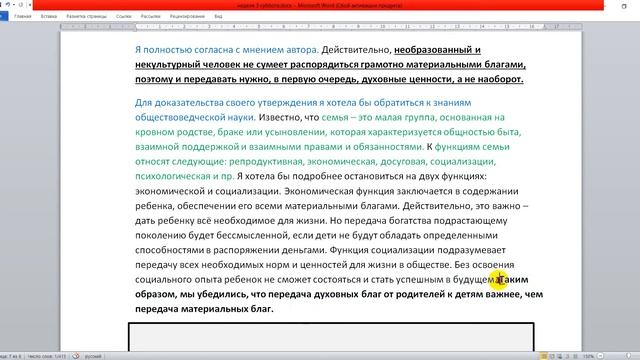
Task: Click green phrase 'кровном родстве, браке или усыновлении'
Action: tap(231, 132)
